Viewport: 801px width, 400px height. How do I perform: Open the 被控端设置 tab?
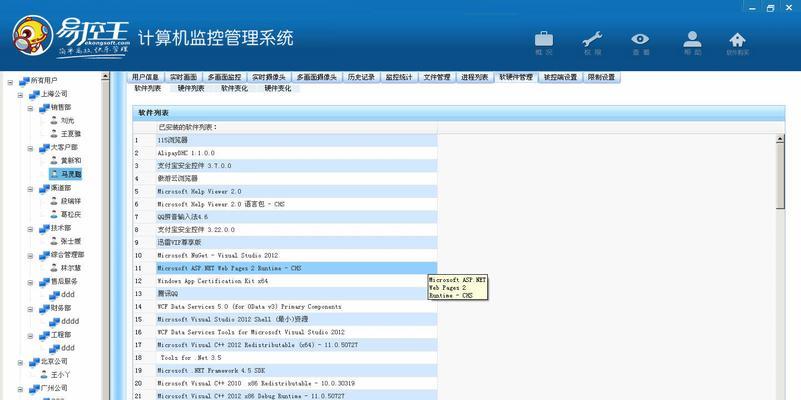(560, 77)
